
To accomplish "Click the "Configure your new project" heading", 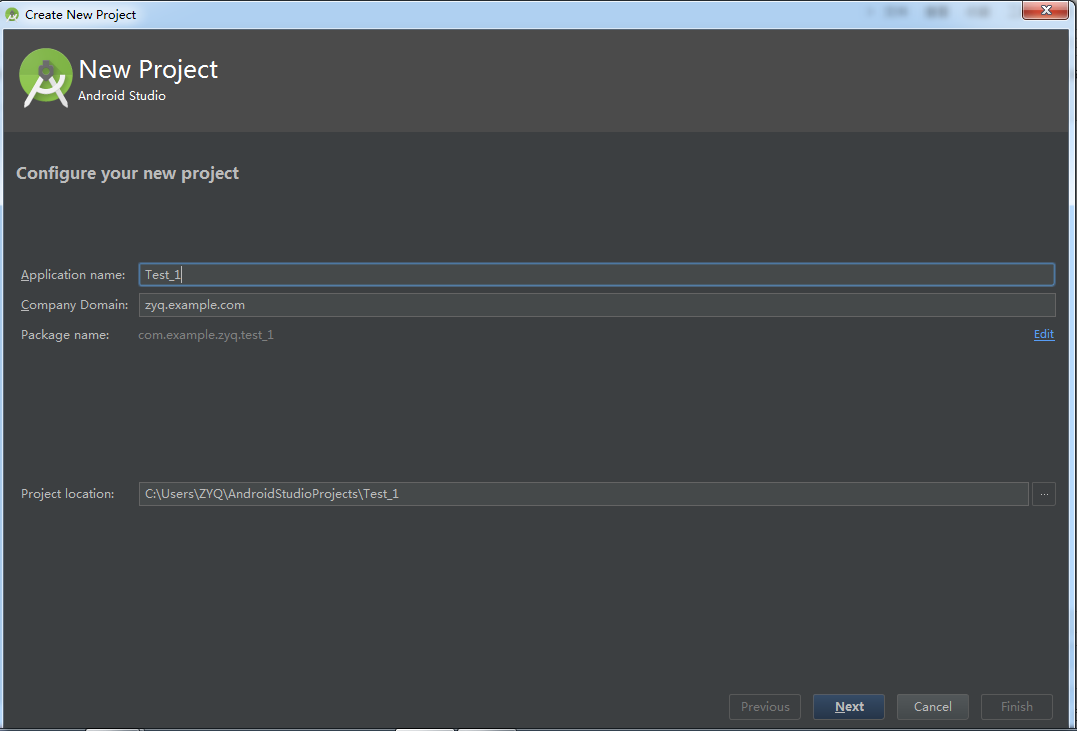I will pos(127,173).
